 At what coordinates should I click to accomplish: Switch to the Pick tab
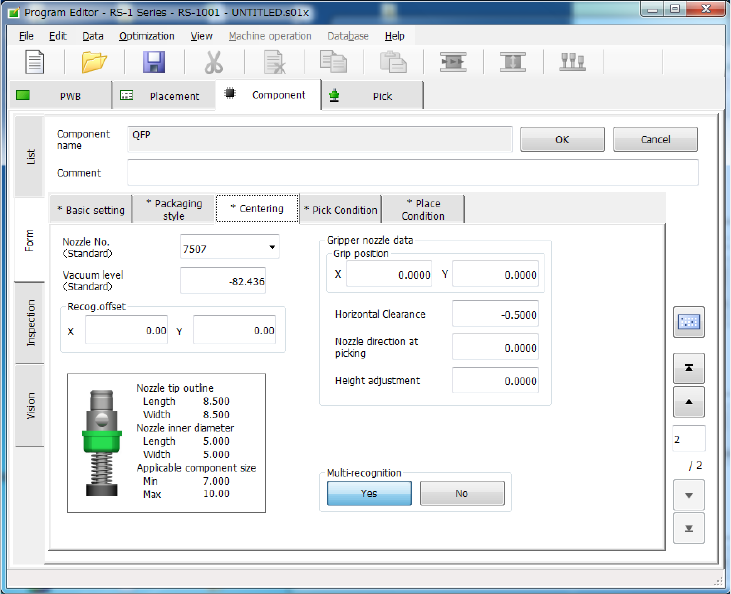373,96
